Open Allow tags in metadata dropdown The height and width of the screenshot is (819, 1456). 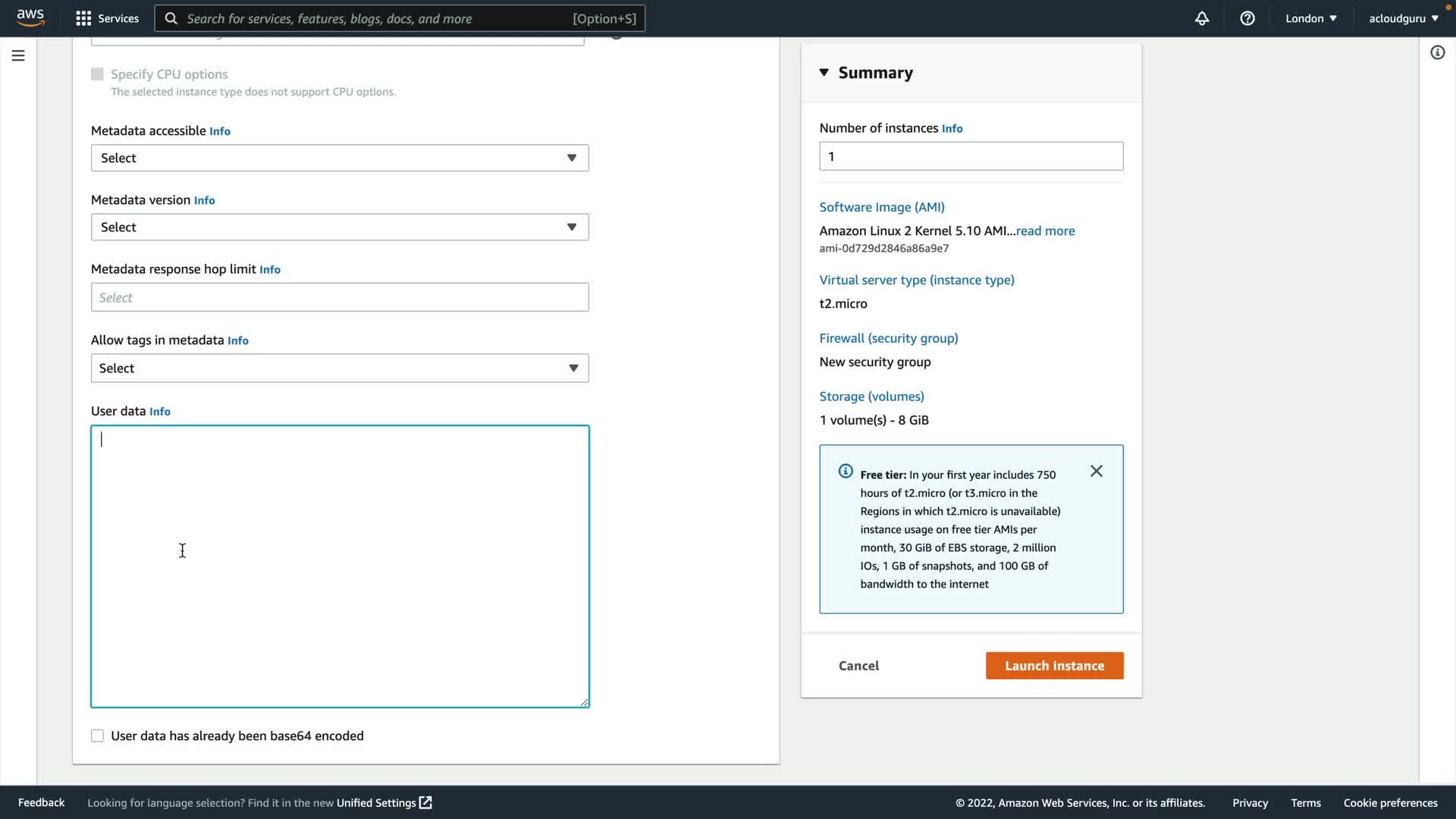coord(340,368)
